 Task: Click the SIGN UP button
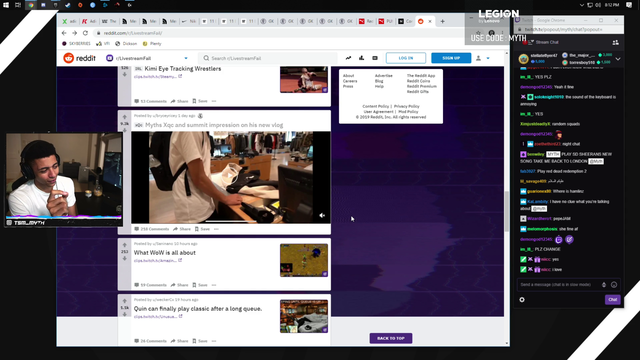(451, 58)
